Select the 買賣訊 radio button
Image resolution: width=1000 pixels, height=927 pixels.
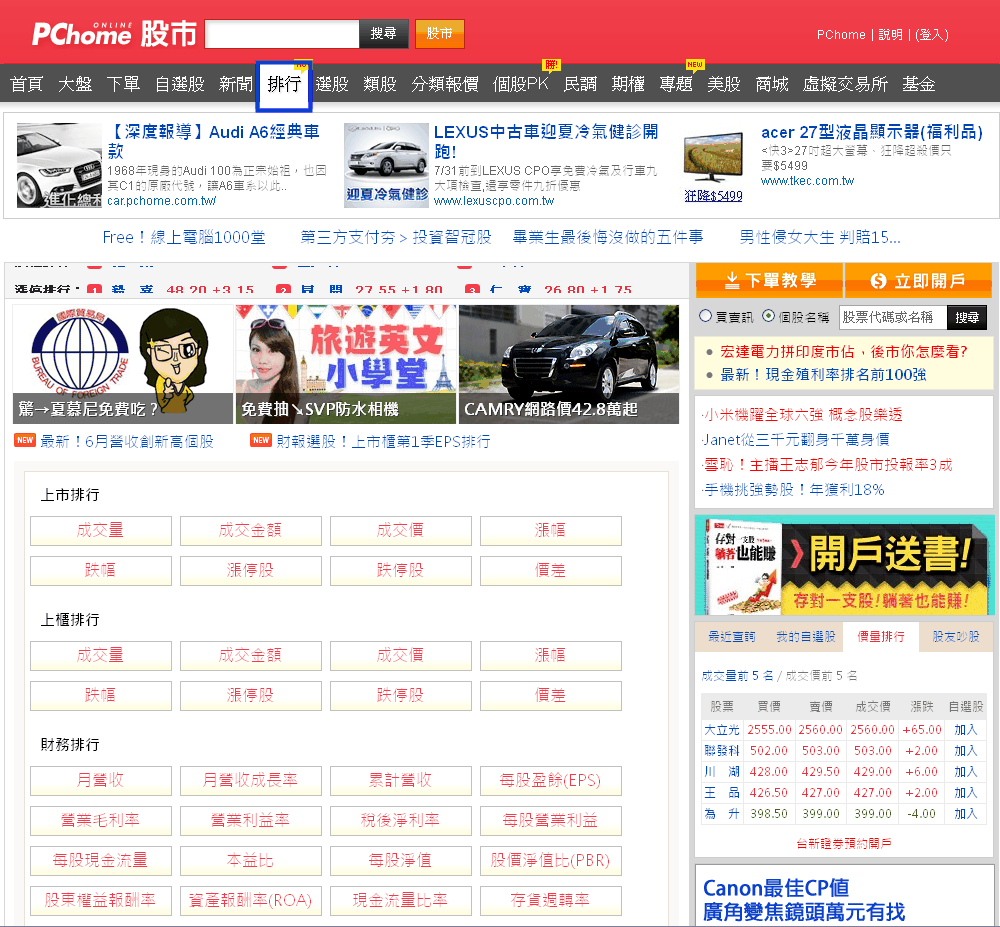705,316
